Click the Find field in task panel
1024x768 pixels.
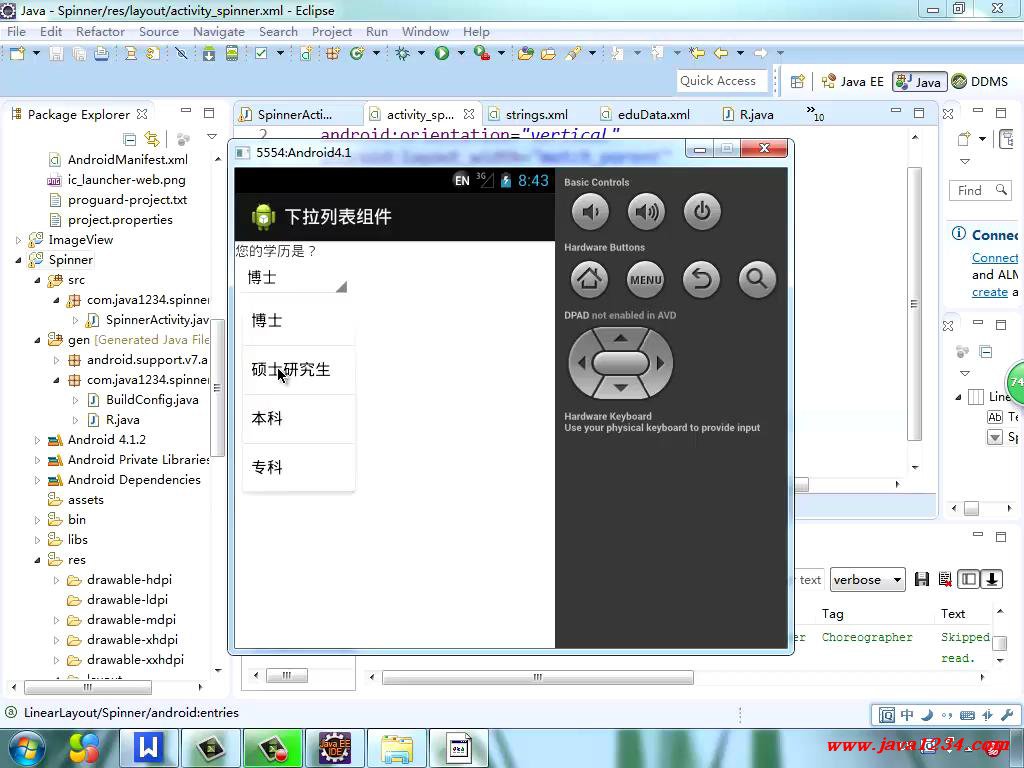click(980, 190)
